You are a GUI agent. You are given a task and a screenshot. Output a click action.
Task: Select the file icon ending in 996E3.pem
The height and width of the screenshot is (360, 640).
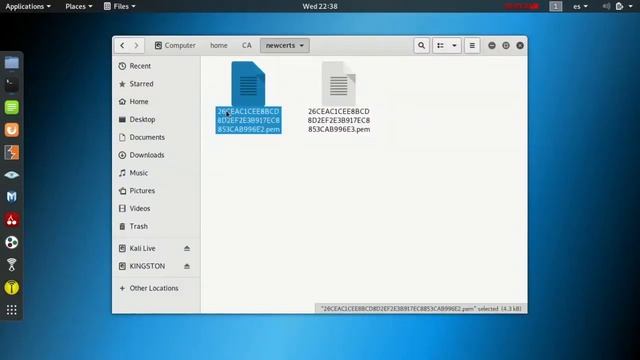point(339,84)
